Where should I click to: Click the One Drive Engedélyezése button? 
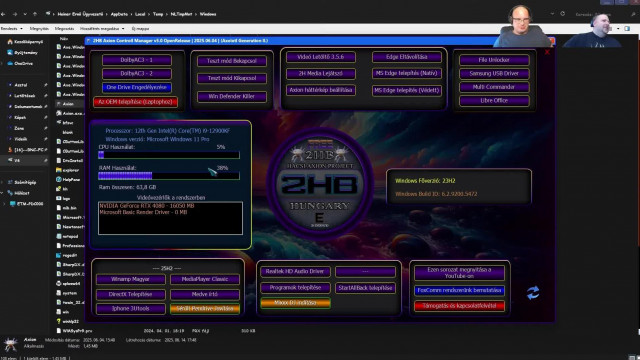tap(137, 87)
